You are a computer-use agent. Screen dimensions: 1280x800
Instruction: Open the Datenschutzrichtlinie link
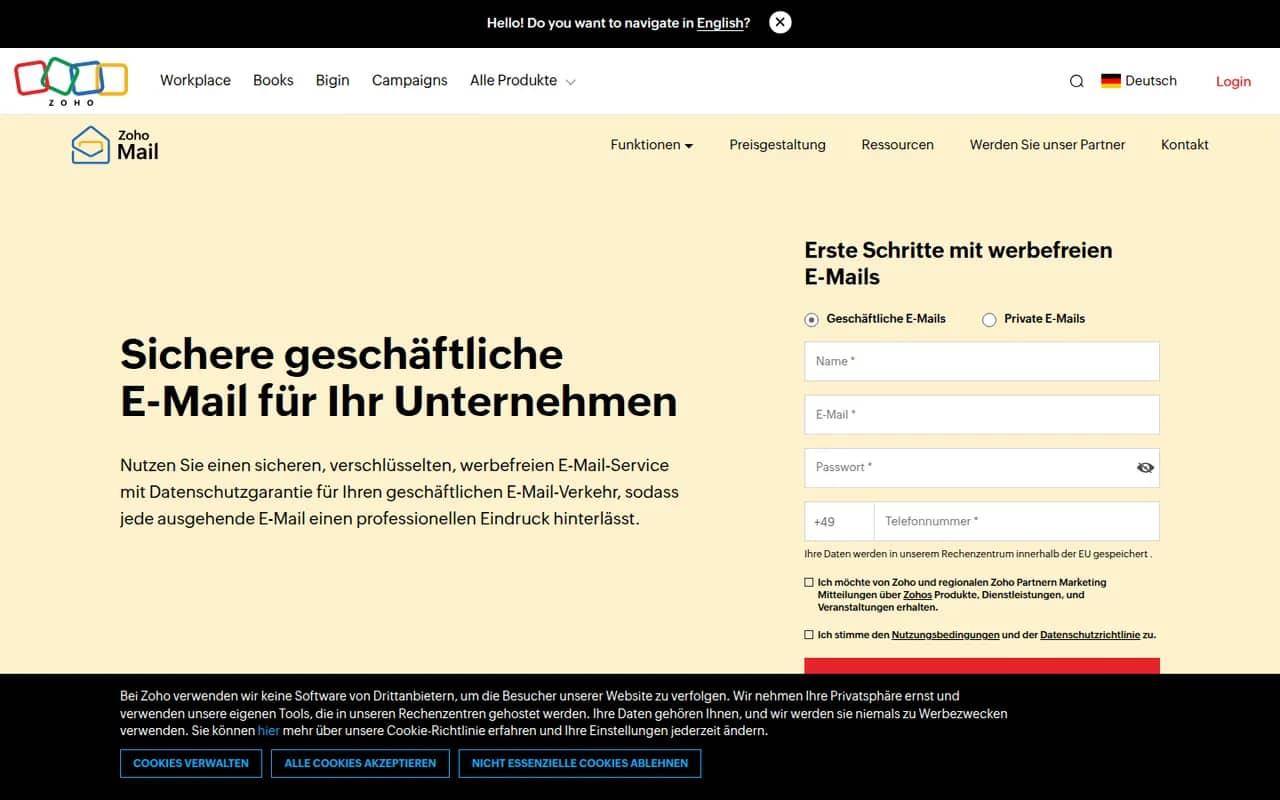(1090, 635)
